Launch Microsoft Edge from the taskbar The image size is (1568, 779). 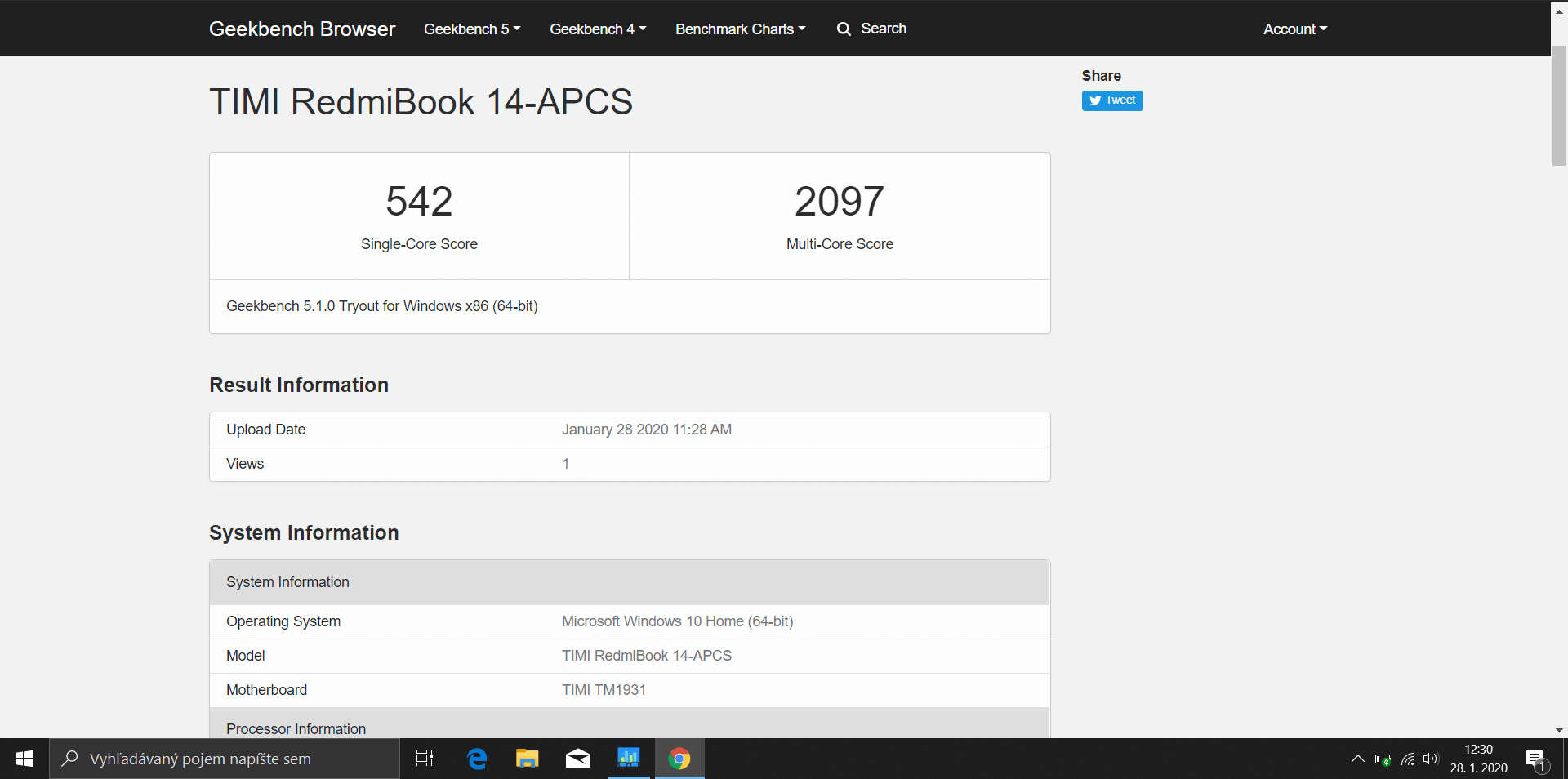(x=477, y=759)
